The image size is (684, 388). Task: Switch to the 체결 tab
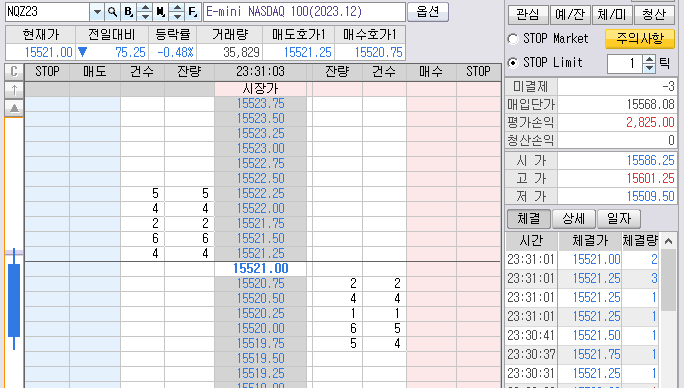(529, 219)
